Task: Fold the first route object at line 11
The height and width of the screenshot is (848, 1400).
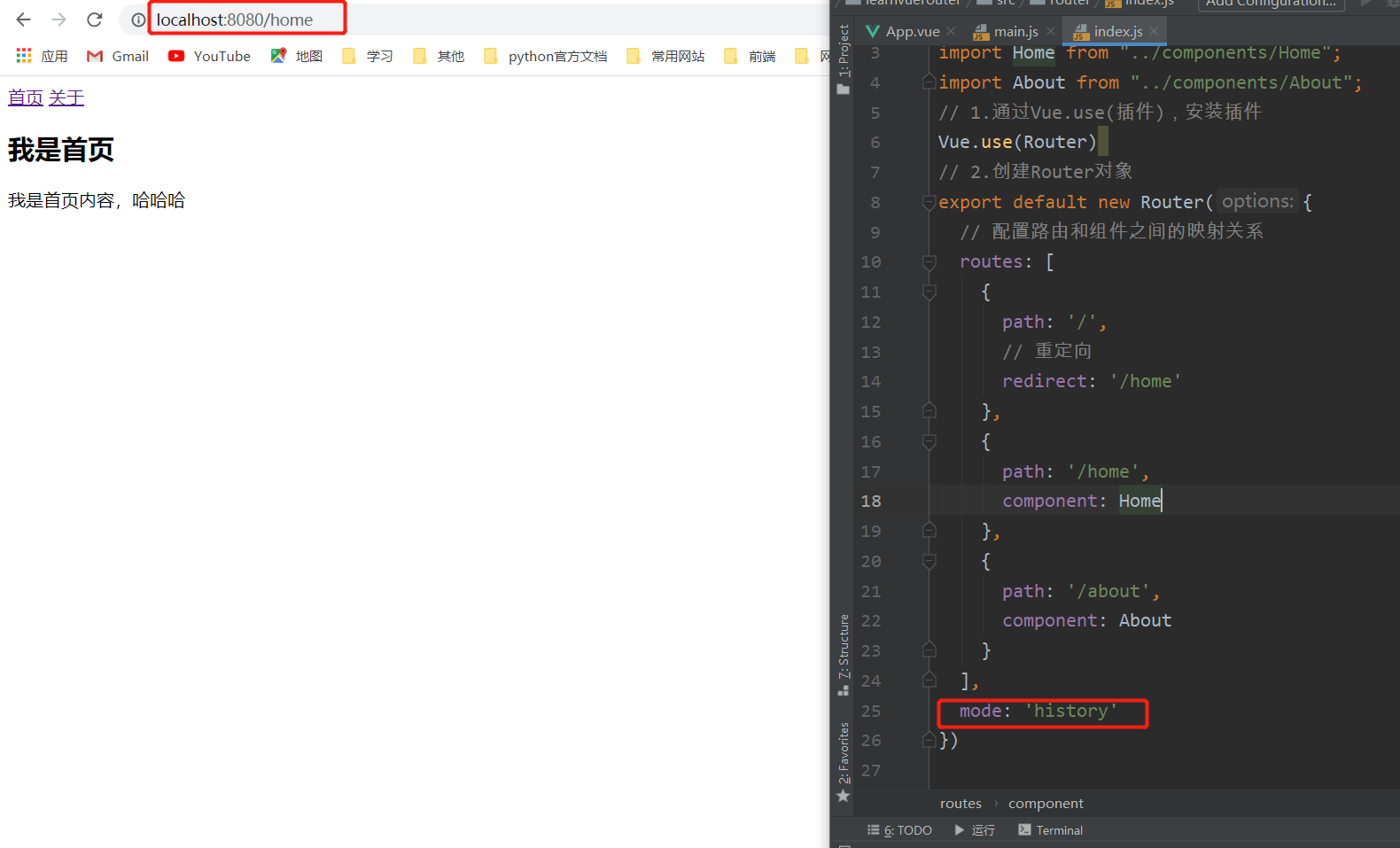Action: point(929,292)
